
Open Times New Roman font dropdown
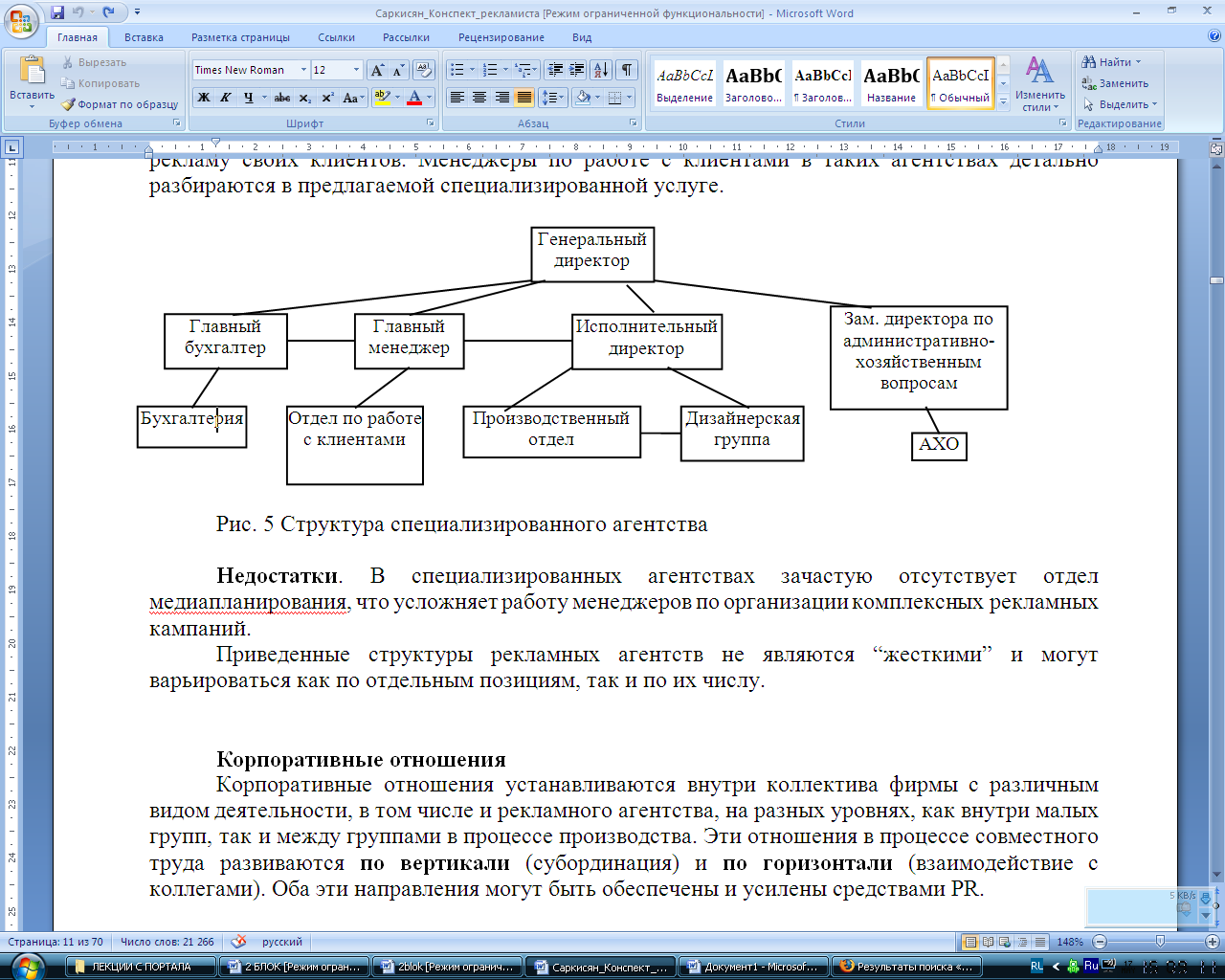click(303, 70)
